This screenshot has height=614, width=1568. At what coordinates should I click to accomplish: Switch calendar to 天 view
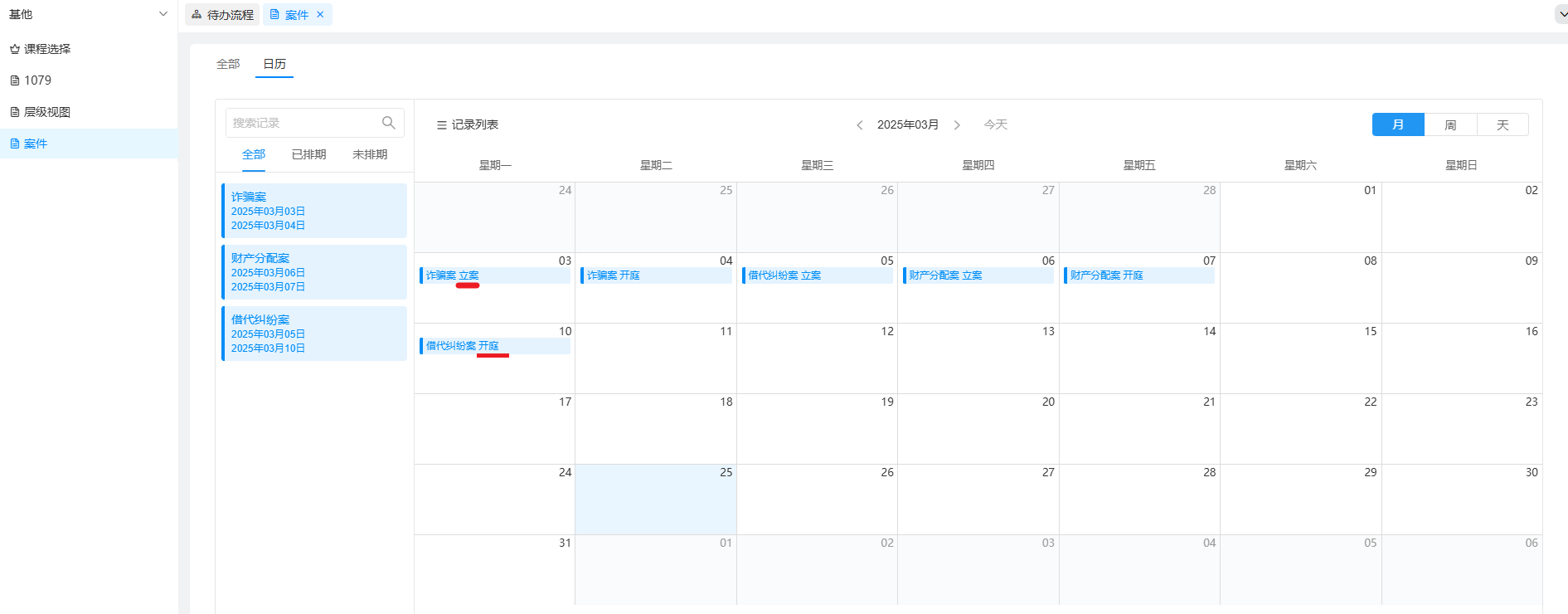pos(1502,124)
